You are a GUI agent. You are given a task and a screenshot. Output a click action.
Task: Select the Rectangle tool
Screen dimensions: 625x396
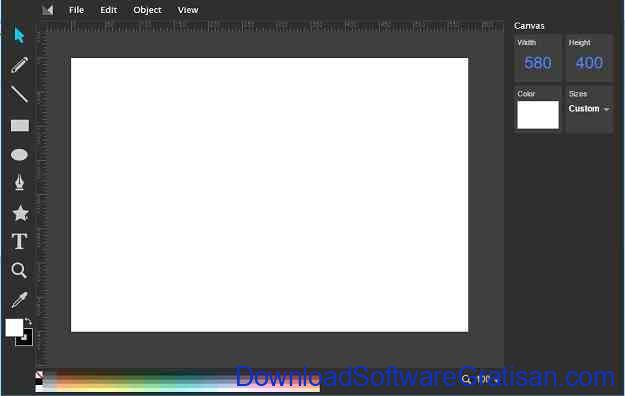click(20, 126)
